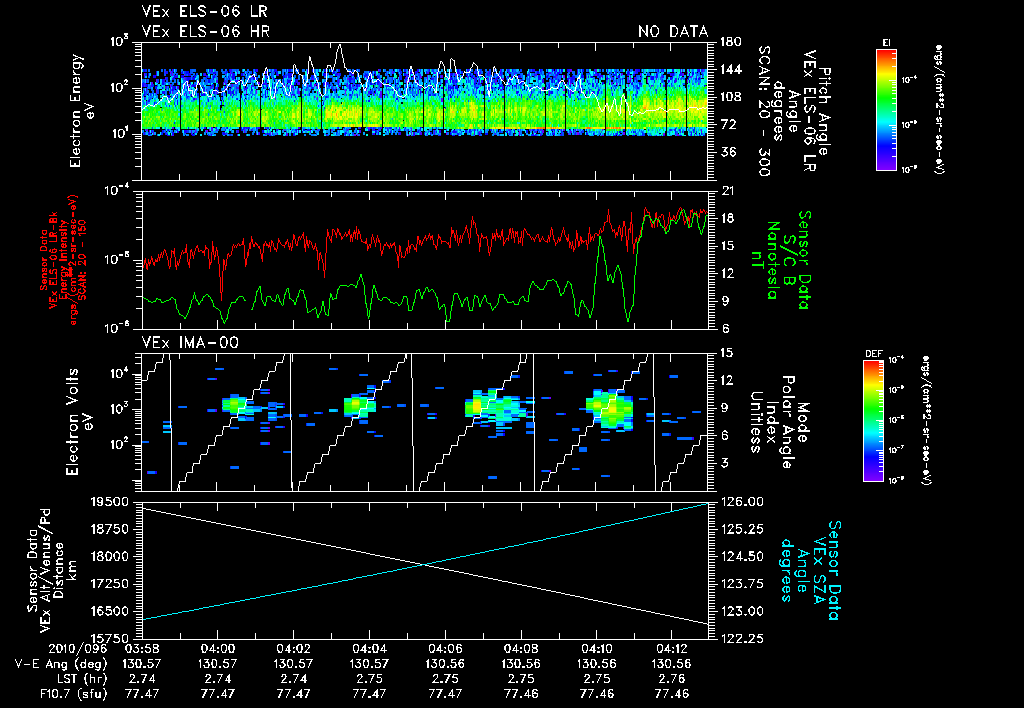Click the 123.75 SZA axis value
The height and width of the screenshot is (708, 1024).
[x=742, y=584]
